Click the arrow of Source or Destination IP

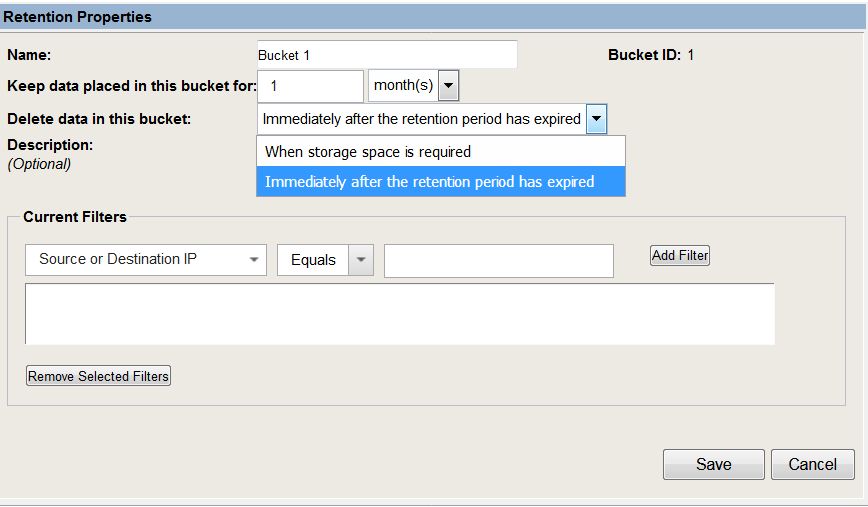point(254,260)
